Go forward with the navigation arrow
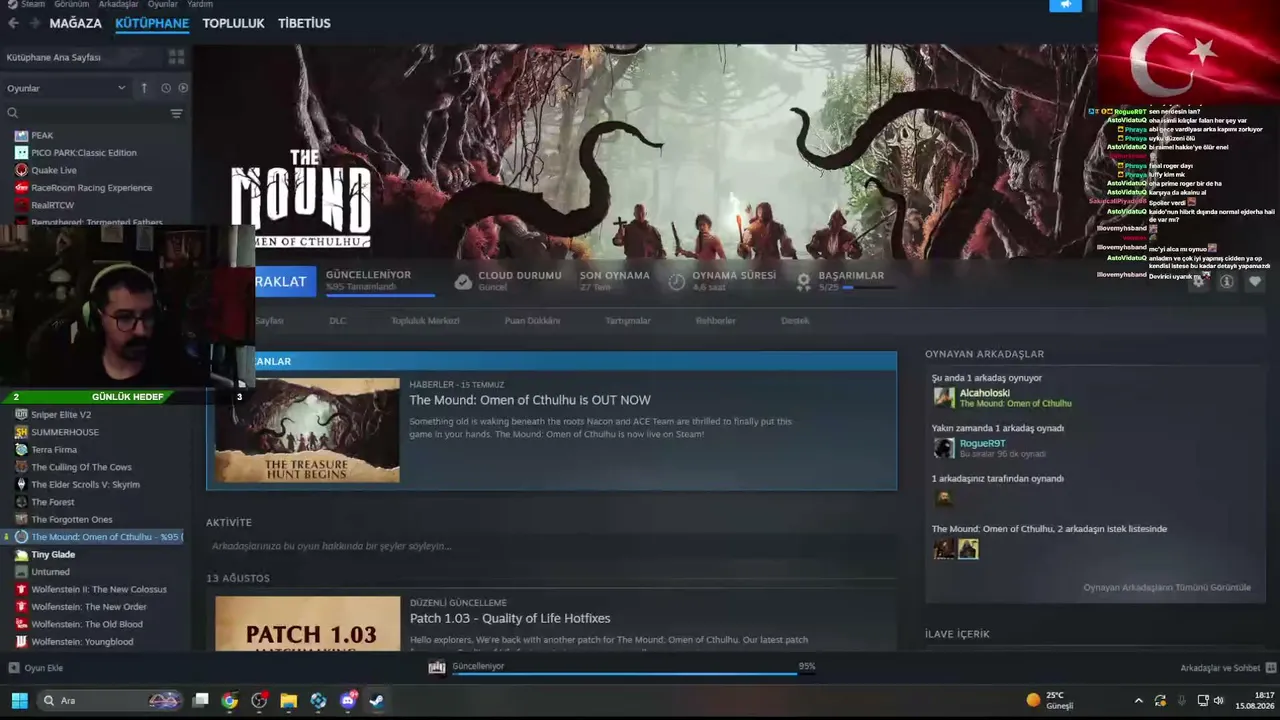The height and width of the screenshot is (720, 1280). [x=35, y=23]
